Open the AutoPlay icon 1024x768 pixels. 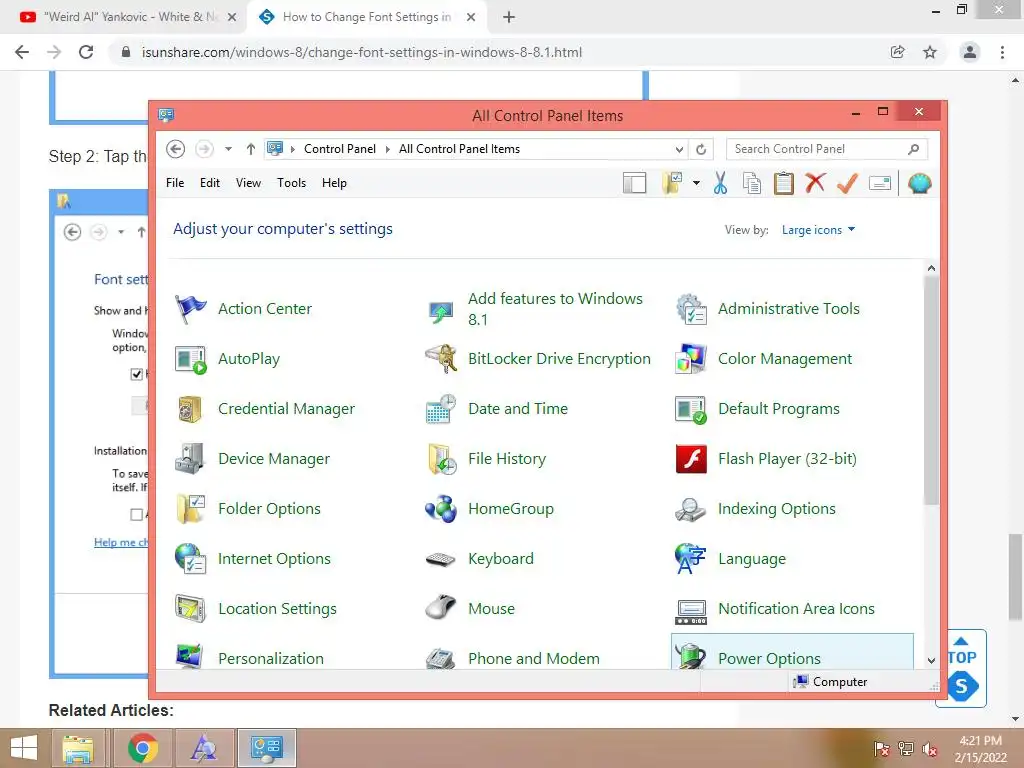point(190,359)
